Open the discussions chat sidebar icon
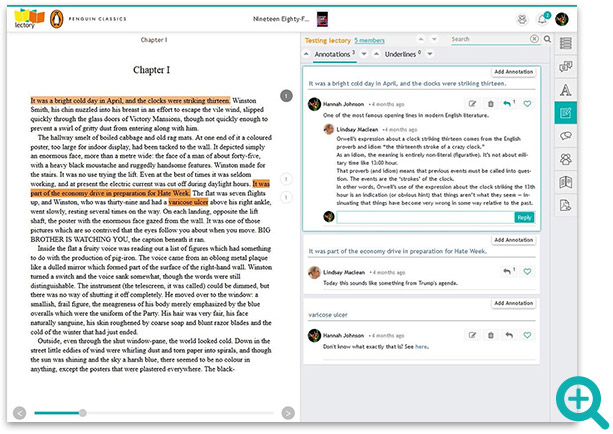The width and height of the screenshot is (613, 434). point(566,136)
